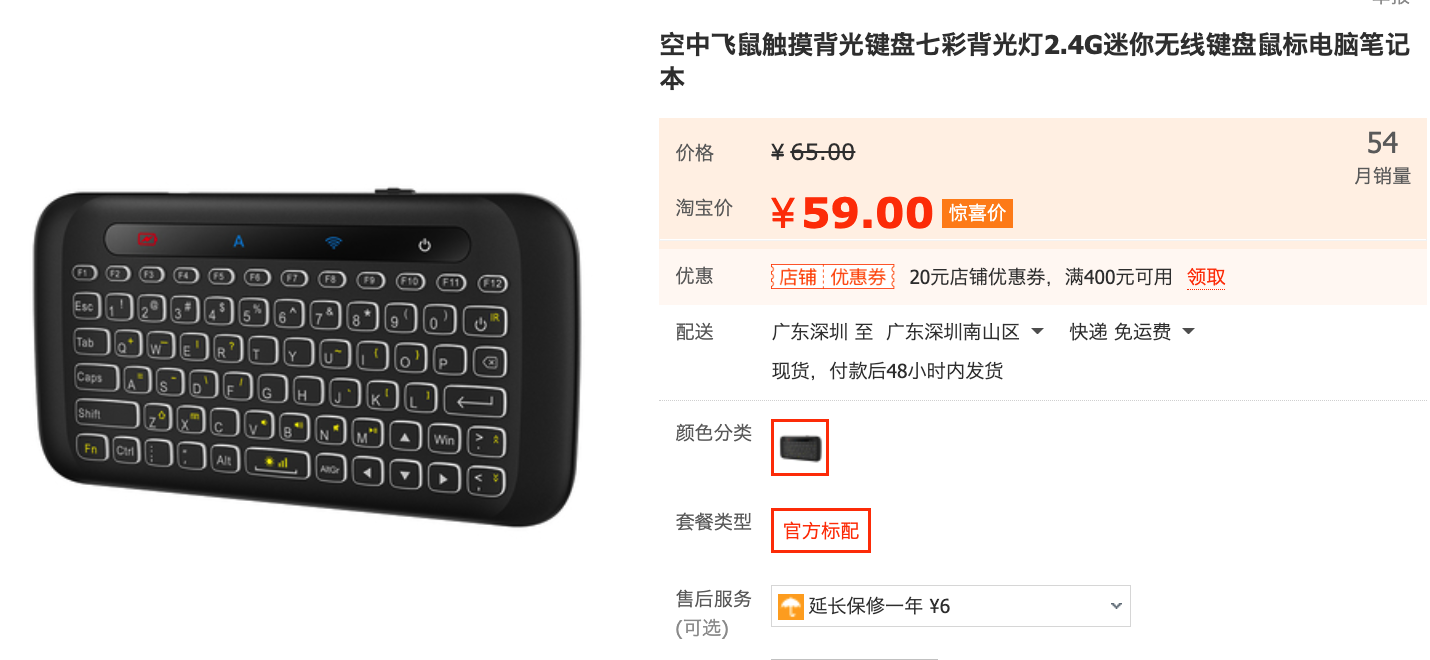Select the 官方标配 package type

[x=821, y=530]
